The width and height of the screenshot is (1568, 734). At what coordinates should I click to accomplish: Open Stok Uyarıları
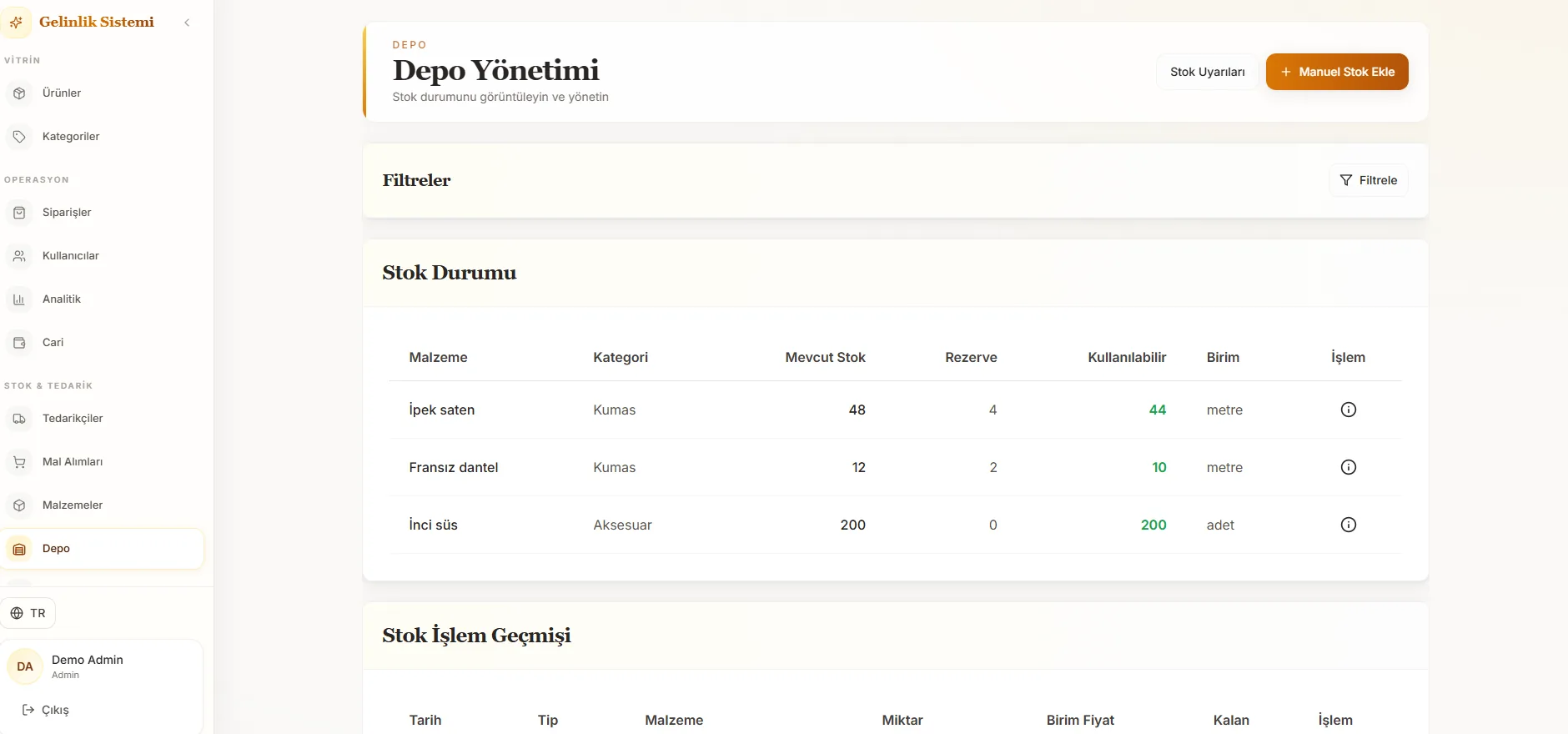click(1207, 72)
